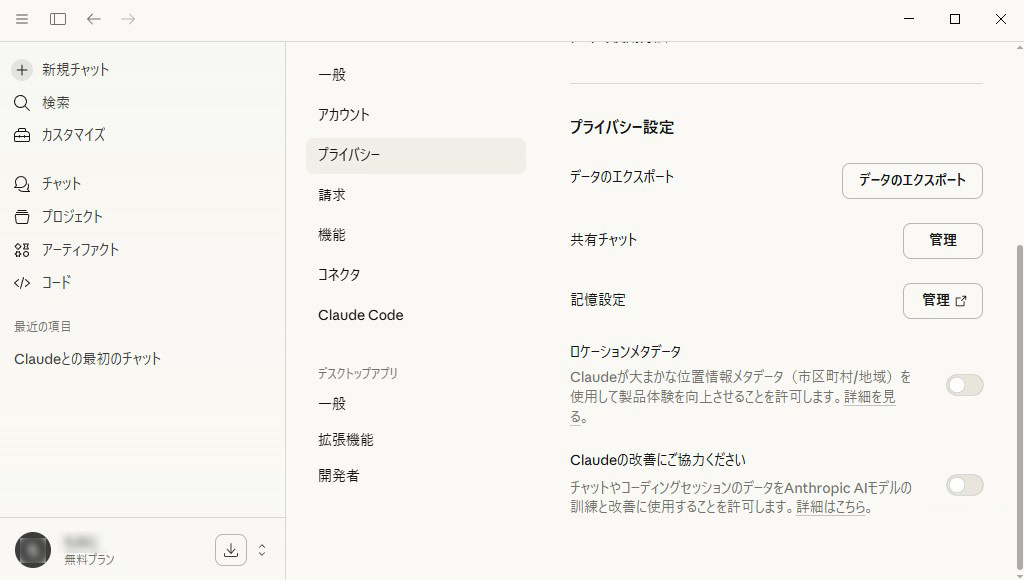Screen dimensions: 1024x580
Task: Open アーティファクト using its grid icon
Action: point(21,249)
